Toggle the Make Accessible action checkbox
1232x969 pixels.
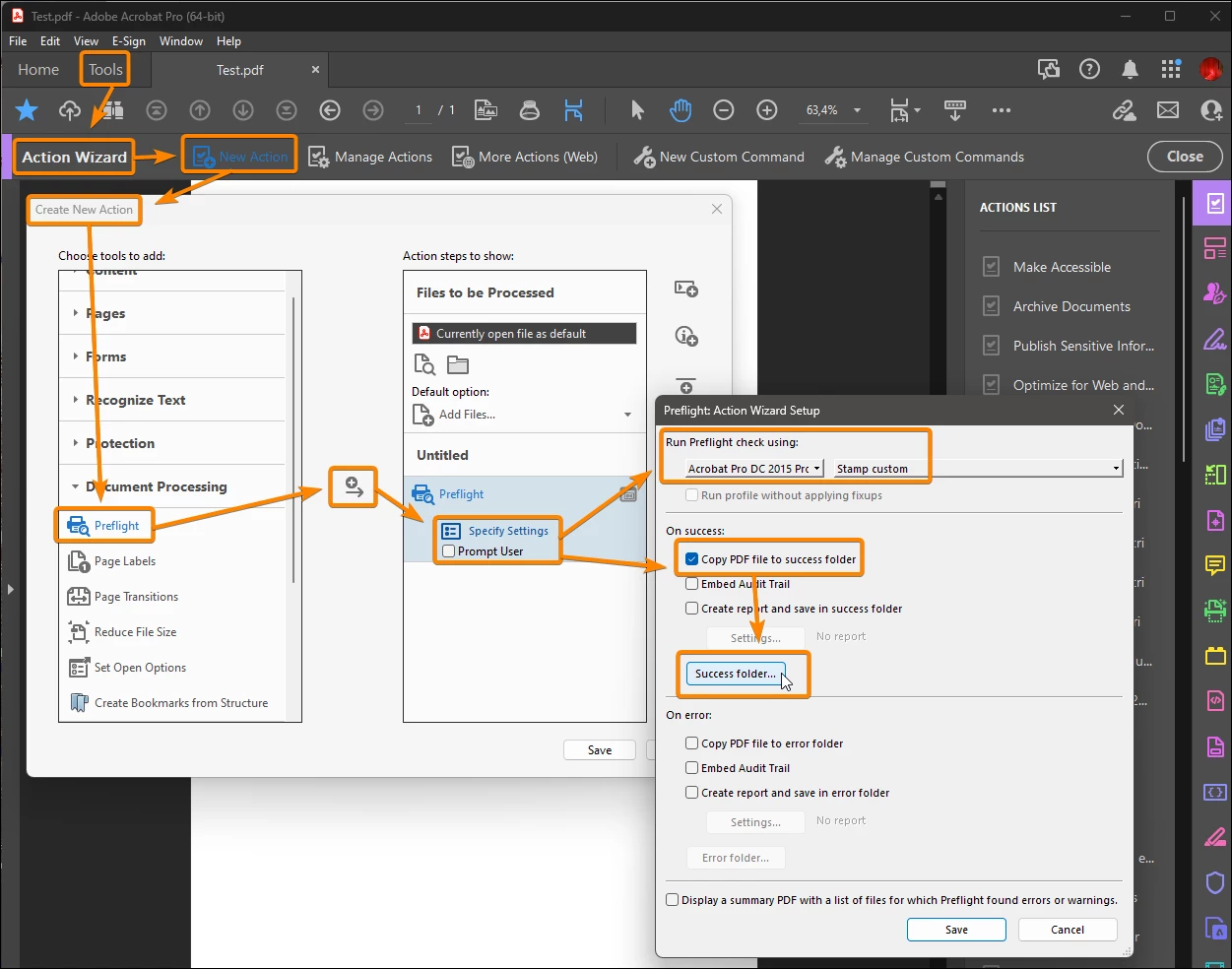click(x=992, y=267)
